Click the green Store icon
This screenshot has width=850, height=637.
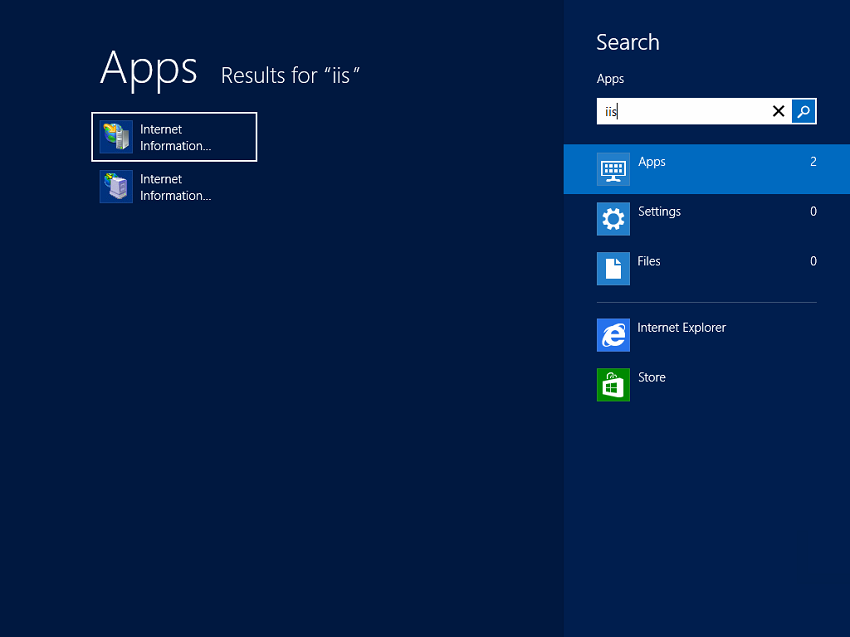tap(613, 385)
